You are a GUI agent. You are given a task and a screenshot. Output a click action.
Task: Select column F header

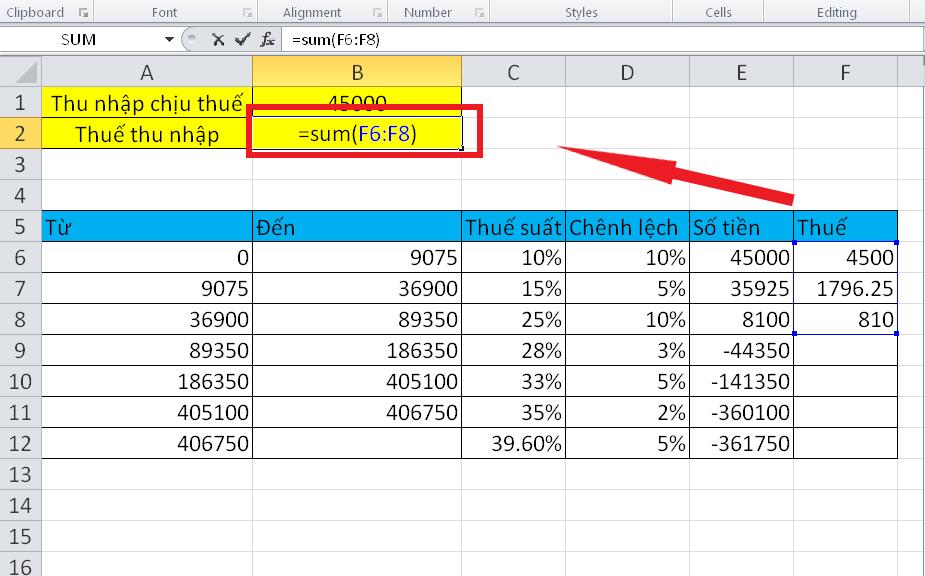[845, 71]
